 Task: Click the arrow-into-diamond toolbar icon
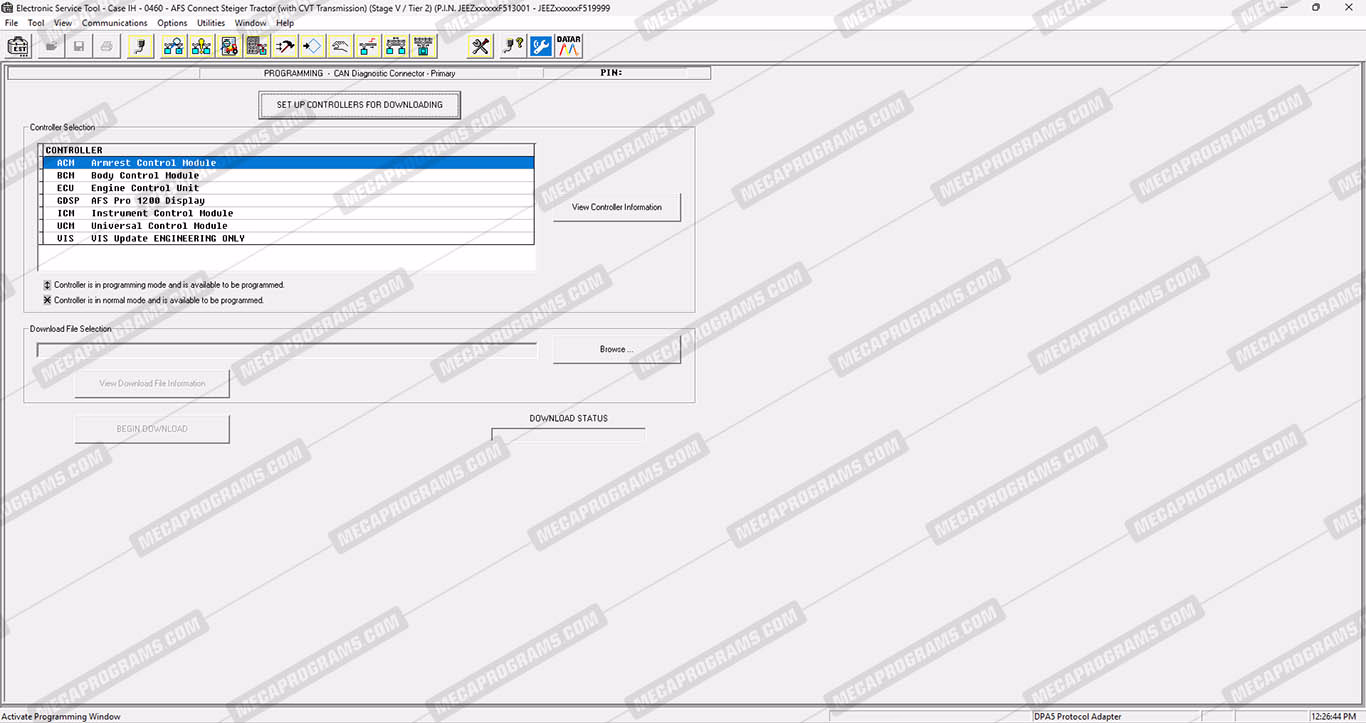point(312,46)
